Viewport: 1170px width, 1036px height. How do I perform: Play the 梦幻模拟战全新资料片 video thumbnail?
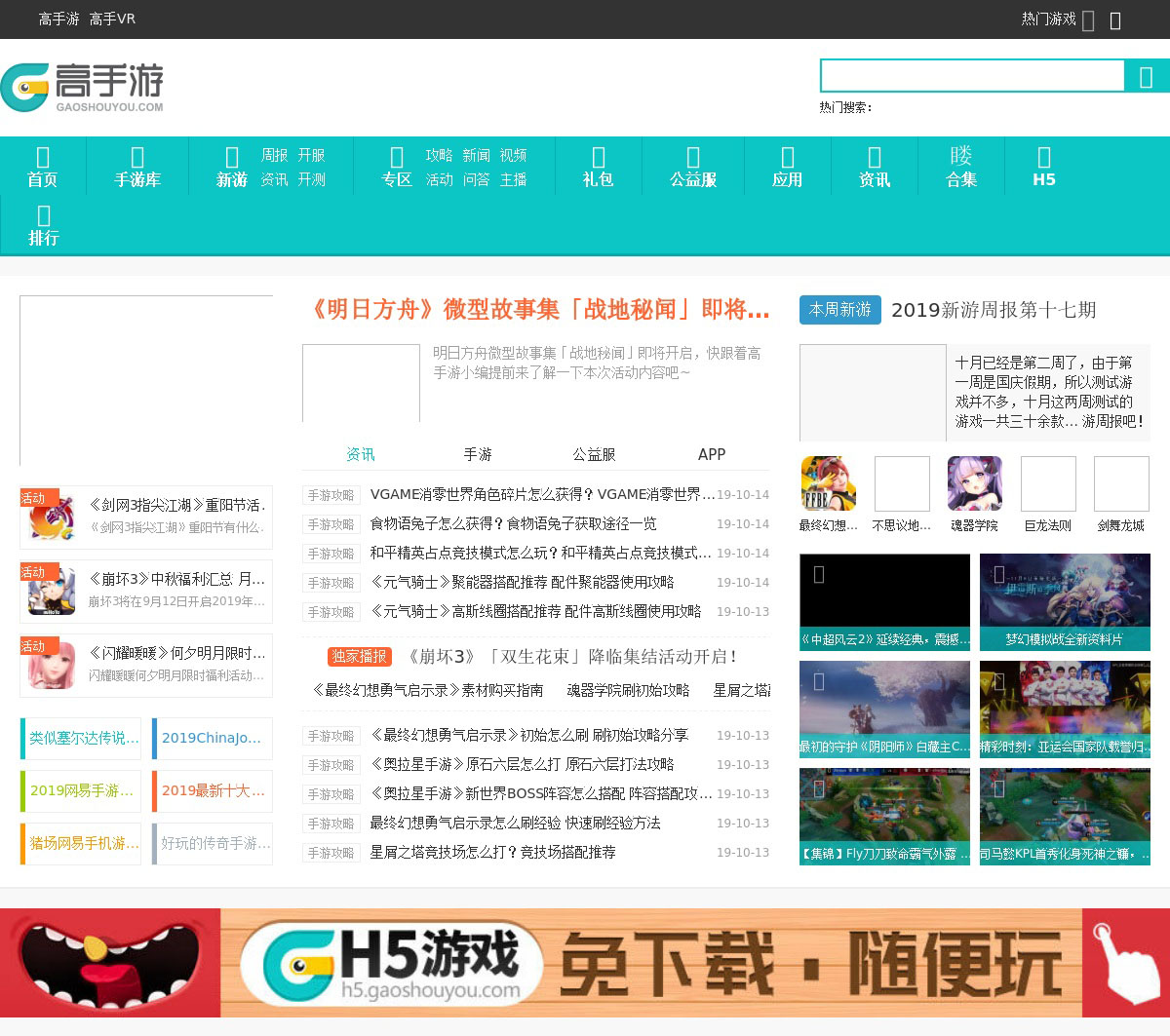(x=1065, y=601)
